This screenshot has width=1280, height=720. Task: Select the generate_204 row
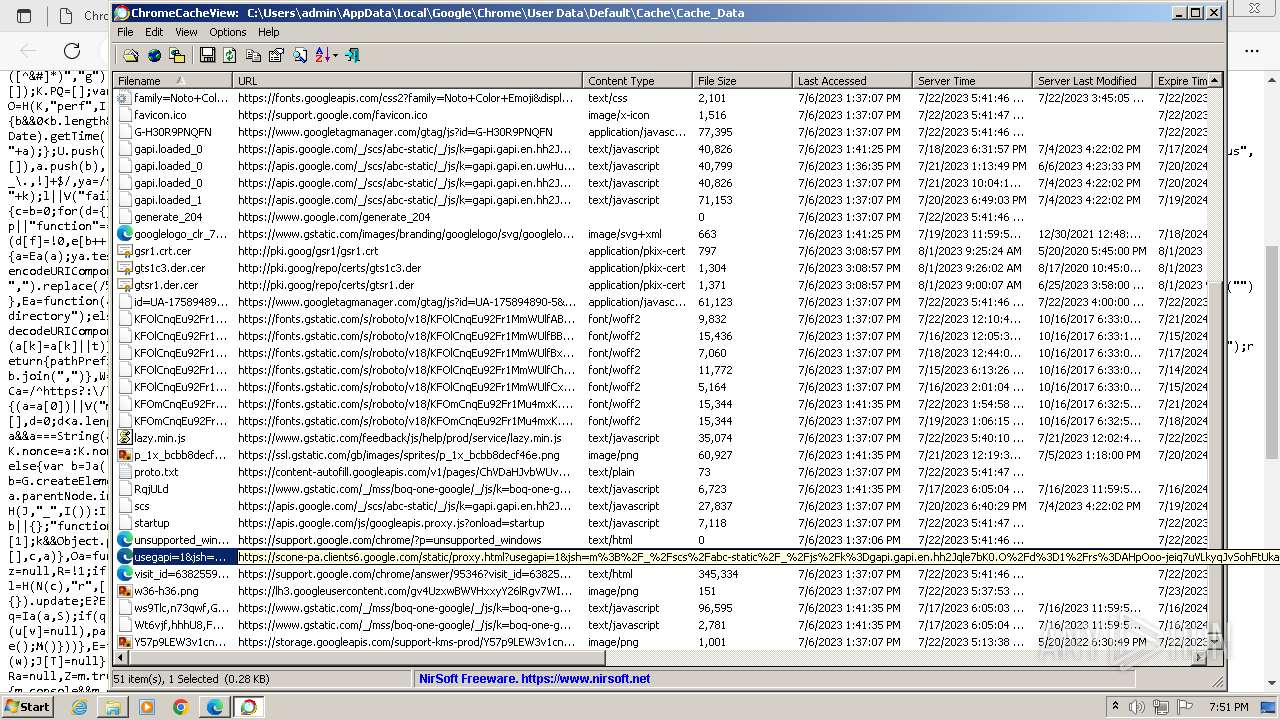point(661,217)
